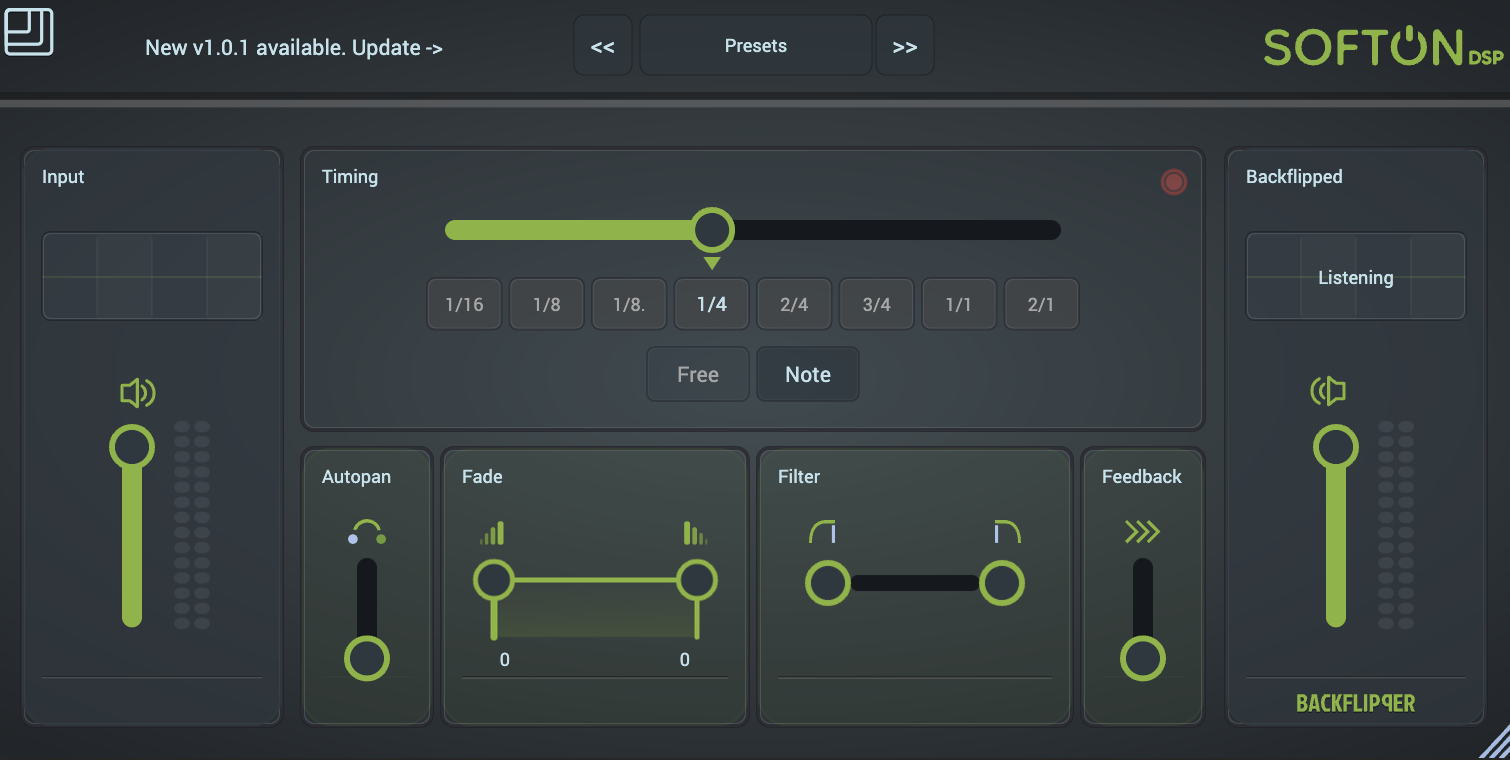Screen dimensions: 1510x760
Task: Click the Autopan arc icon
Action: [x=367, y=532]
